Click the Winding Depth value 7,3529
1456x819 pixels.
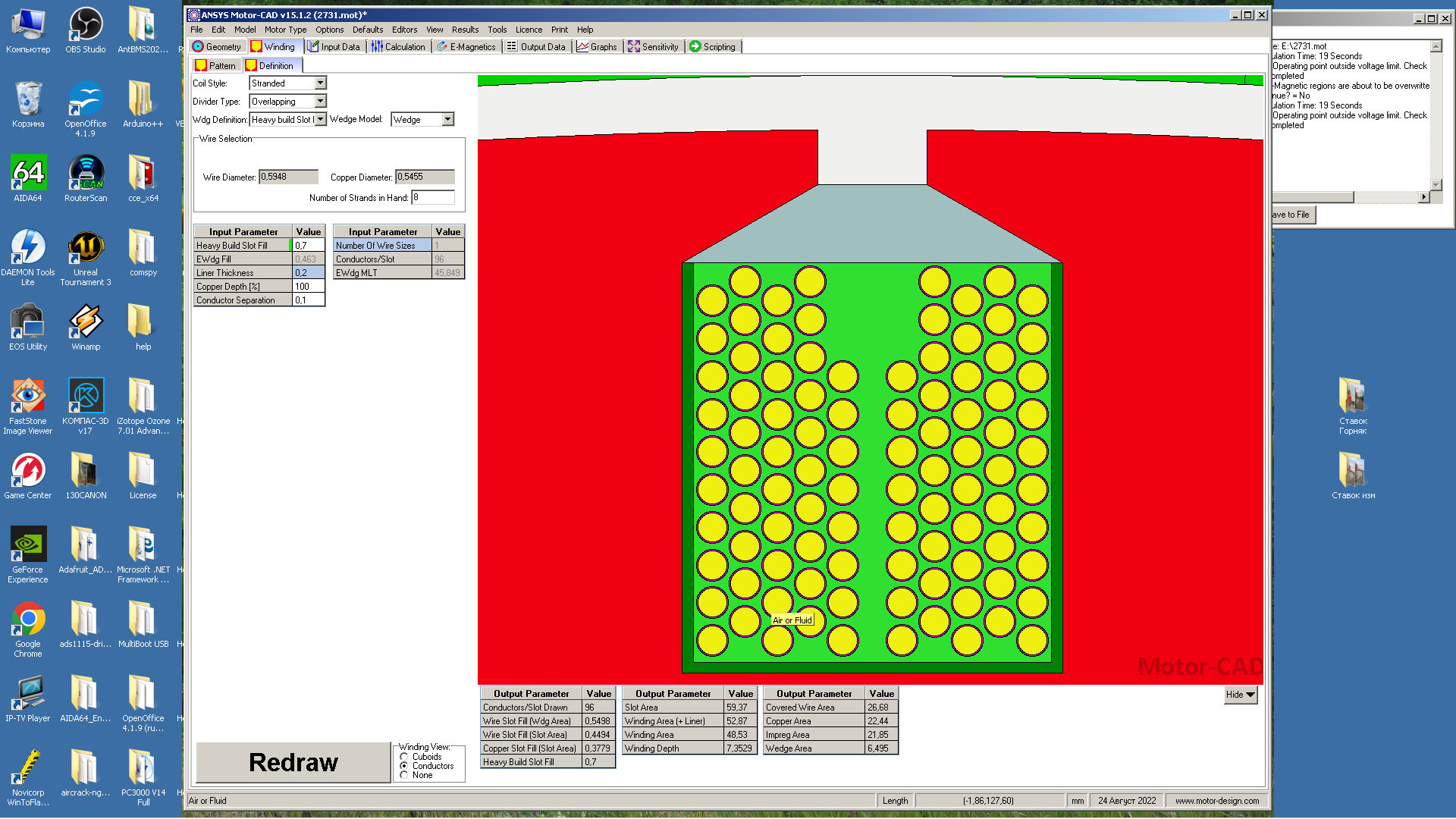pyautogui.click(x=740, y=748)
